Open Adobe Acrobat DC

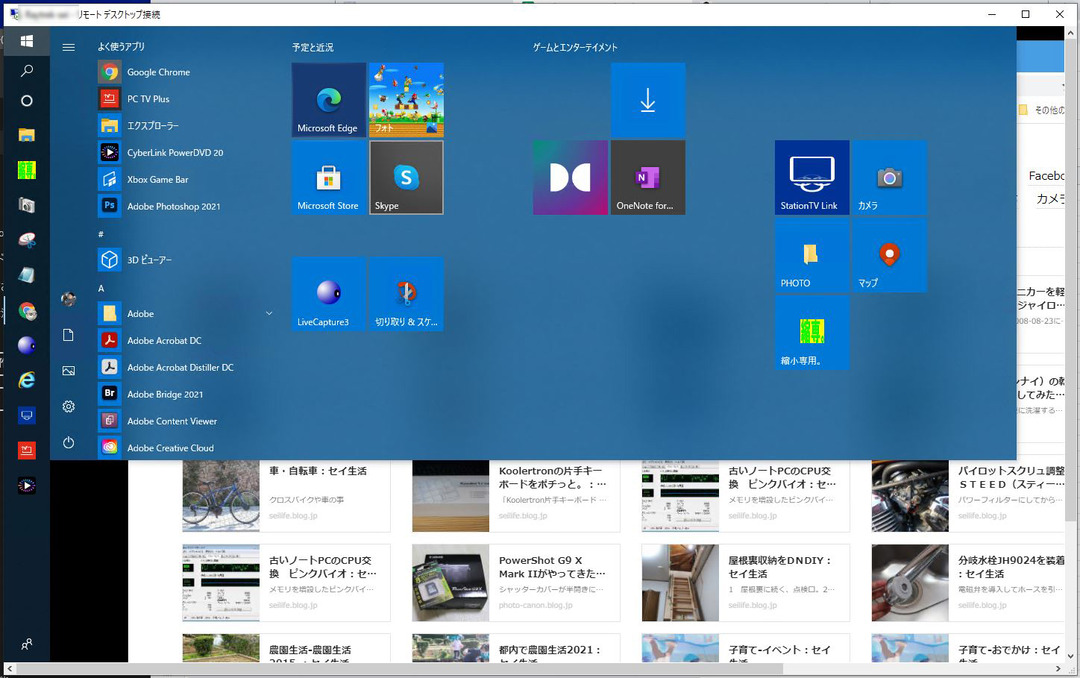point(164,341)
